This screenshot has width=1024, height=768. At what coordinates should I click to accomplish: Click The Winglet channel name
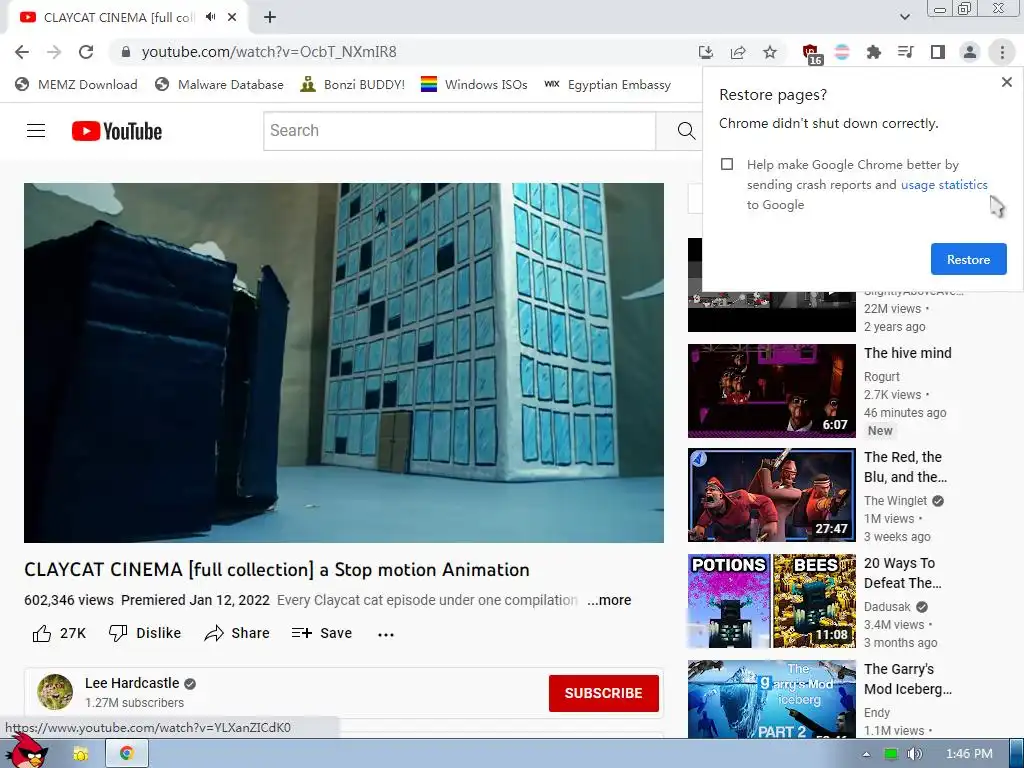click(895, 501)
